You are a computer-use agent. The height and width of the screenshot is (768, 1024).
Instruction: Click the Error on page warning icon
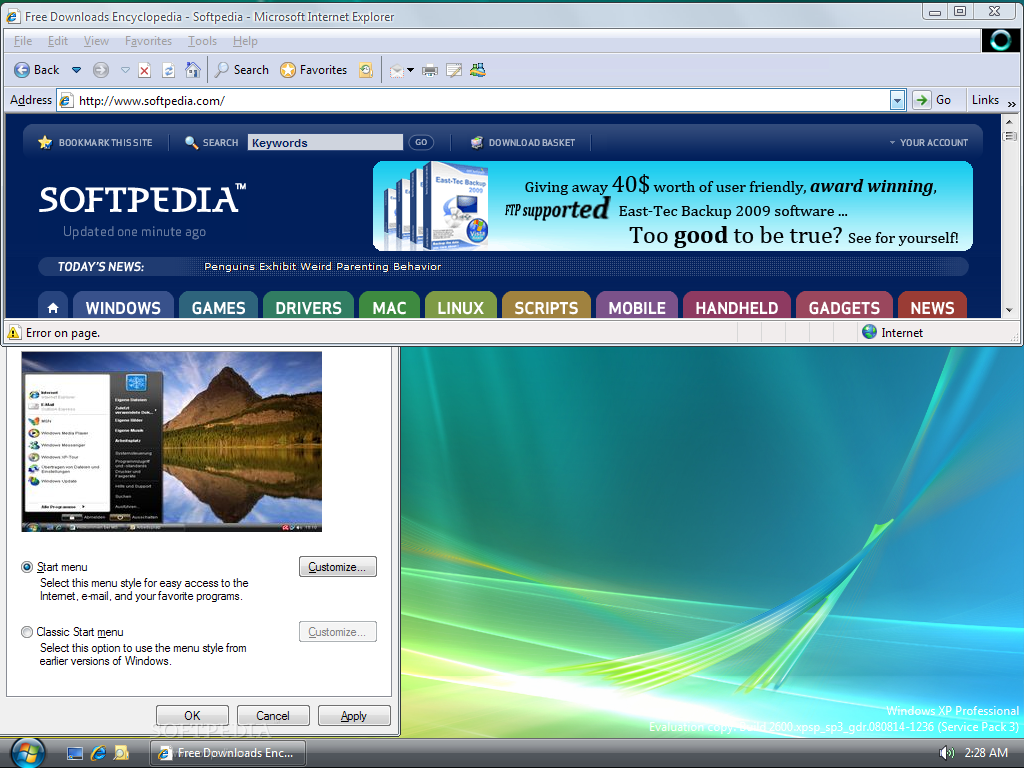[x=13, y=332]
